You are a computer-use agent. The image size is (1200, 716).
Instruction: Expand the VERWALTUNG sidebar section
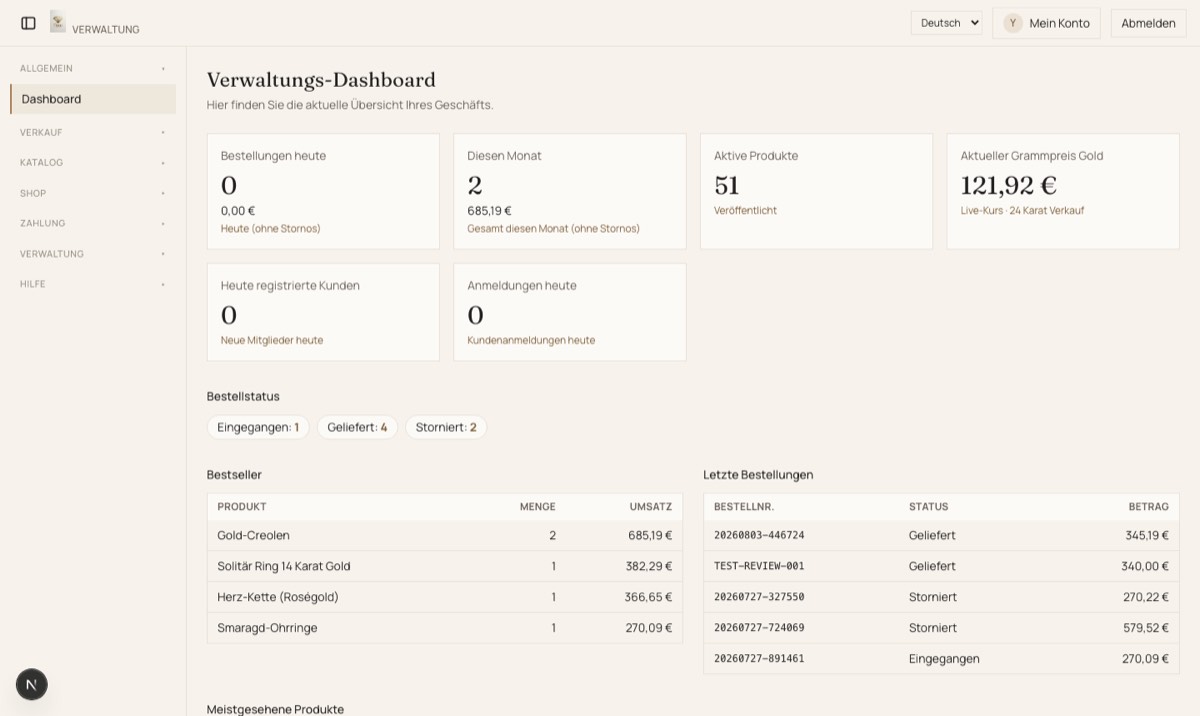(93, 254)
